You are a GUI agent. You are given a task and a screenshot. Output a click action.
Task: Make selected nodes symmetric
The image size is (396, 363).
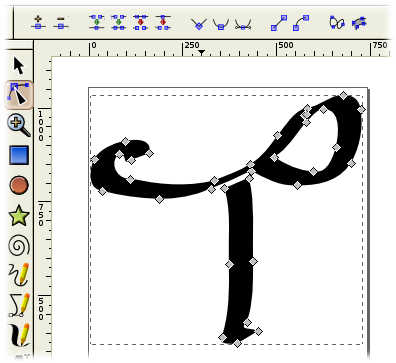243,24
